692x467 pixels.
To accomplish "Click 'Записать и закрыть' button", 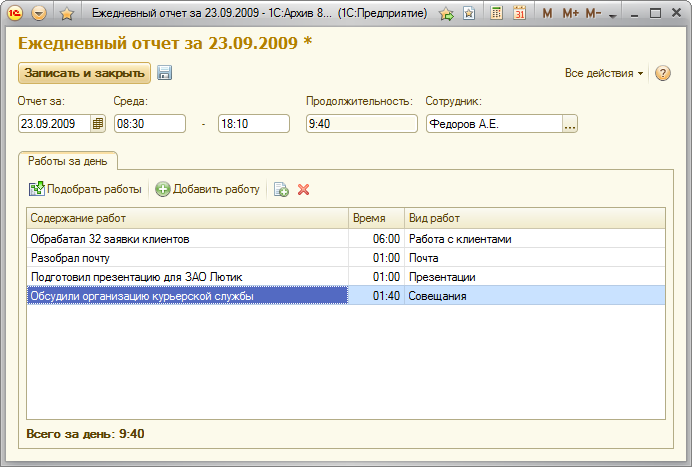I will 84,73.
